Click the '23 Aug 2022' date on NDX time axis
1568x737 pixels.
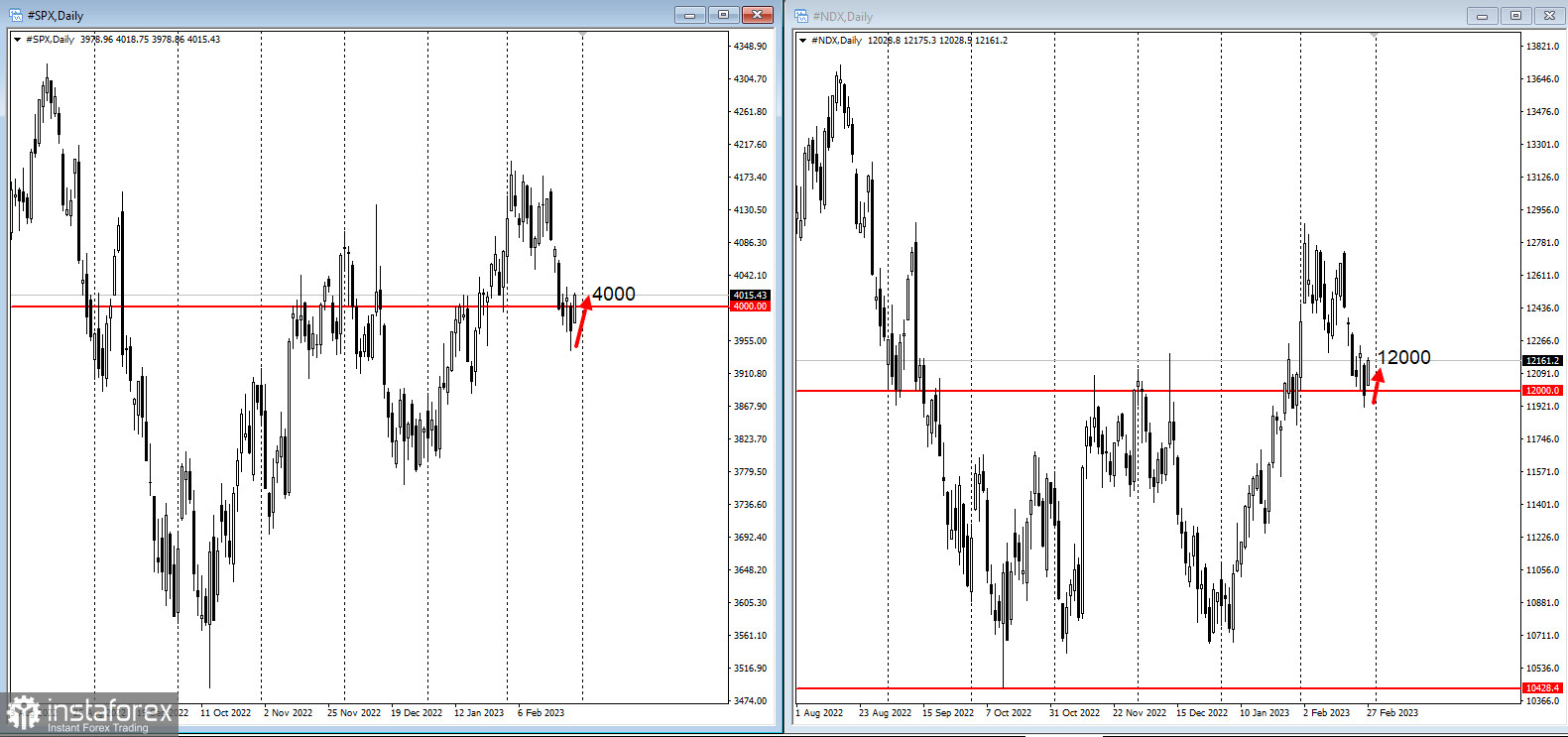pyautogui.click(x=885, y=713)
